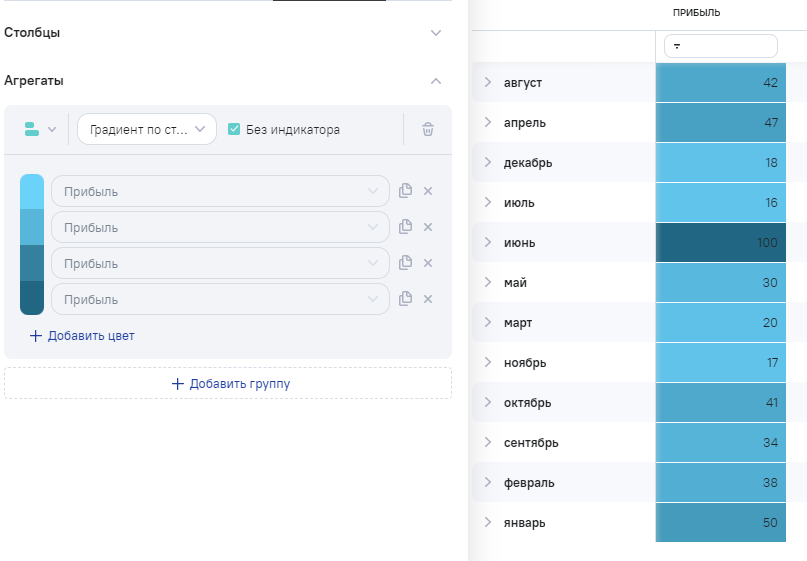Expand the июнь row
807x561 pixels.
point(488,242)
